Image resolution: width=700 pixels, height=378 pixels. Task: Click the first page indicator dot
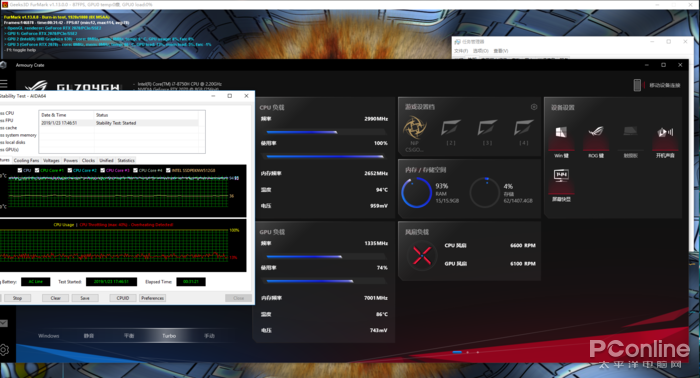457,352
